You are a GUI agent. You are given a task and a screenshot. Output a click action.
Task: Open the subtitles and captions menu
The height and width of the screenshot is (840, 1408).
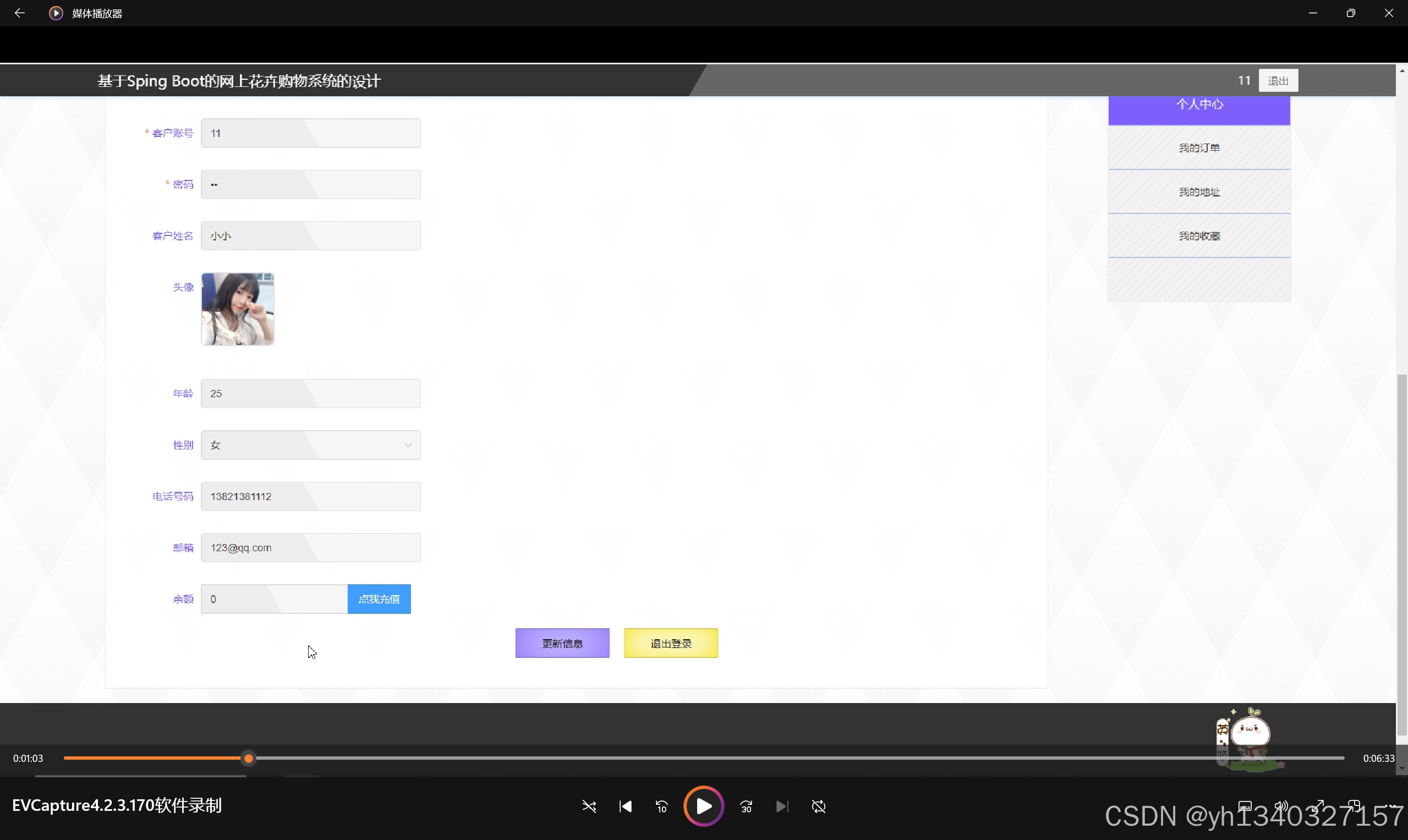pos(1245,806)
